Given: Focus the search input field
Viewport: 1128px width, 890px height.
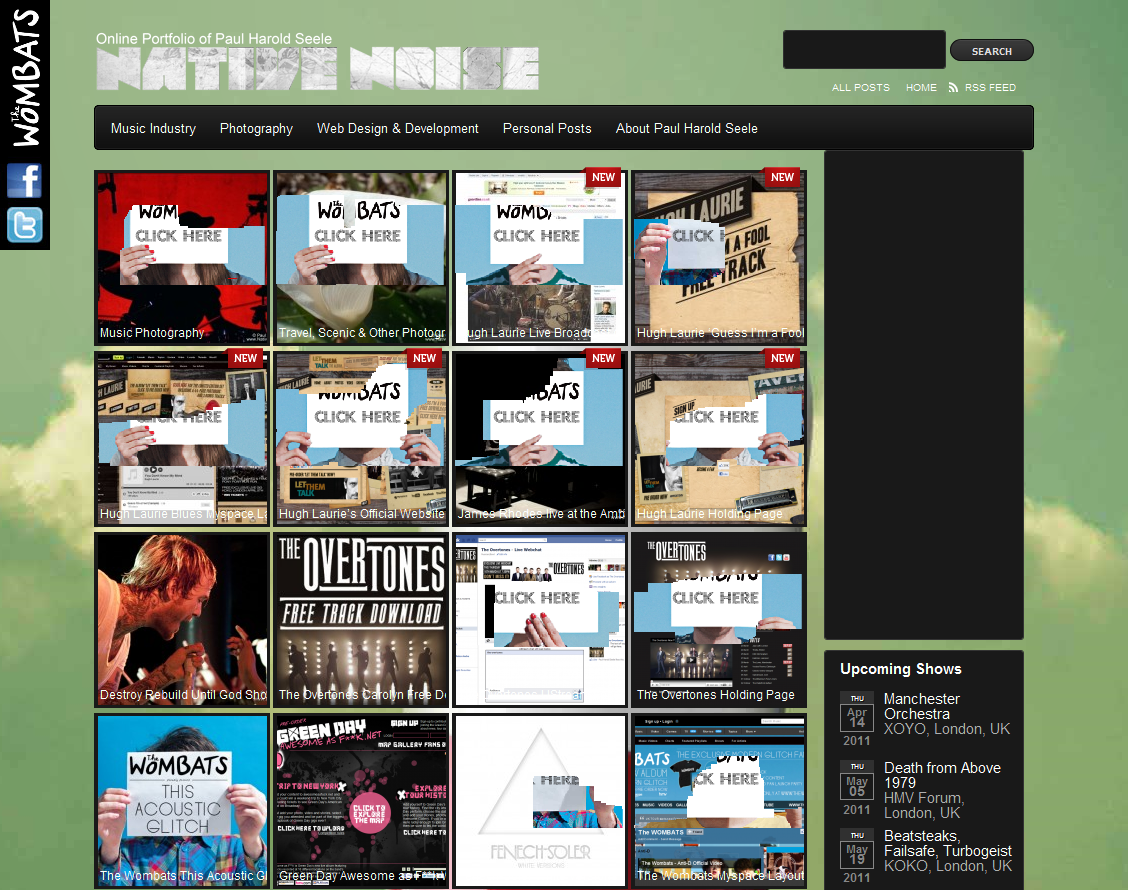Looking at the screenshot, I should tap(864, 50).
